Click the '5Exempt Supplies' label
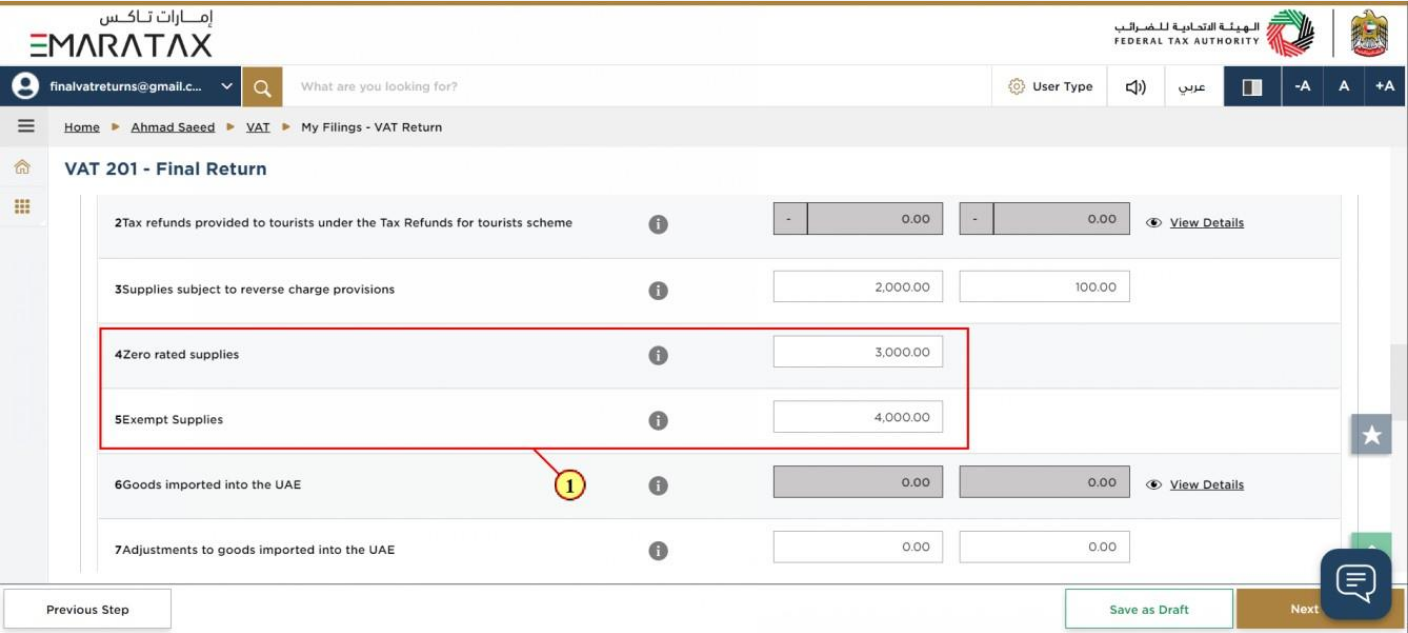Screen dimensions: 1408x633 pyautogui.click(x=169, y=420)
